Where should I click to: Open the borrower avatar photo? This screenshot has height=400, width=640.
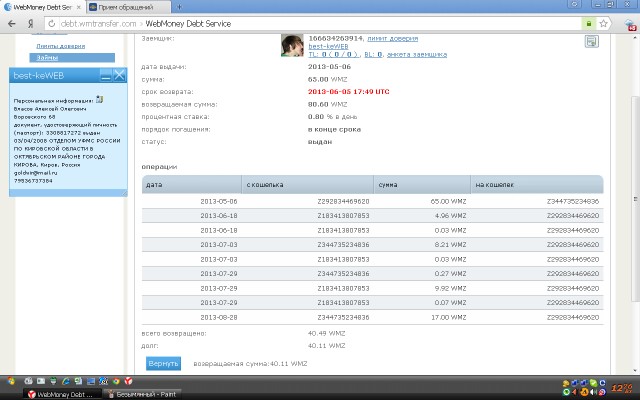click(292, 45)
